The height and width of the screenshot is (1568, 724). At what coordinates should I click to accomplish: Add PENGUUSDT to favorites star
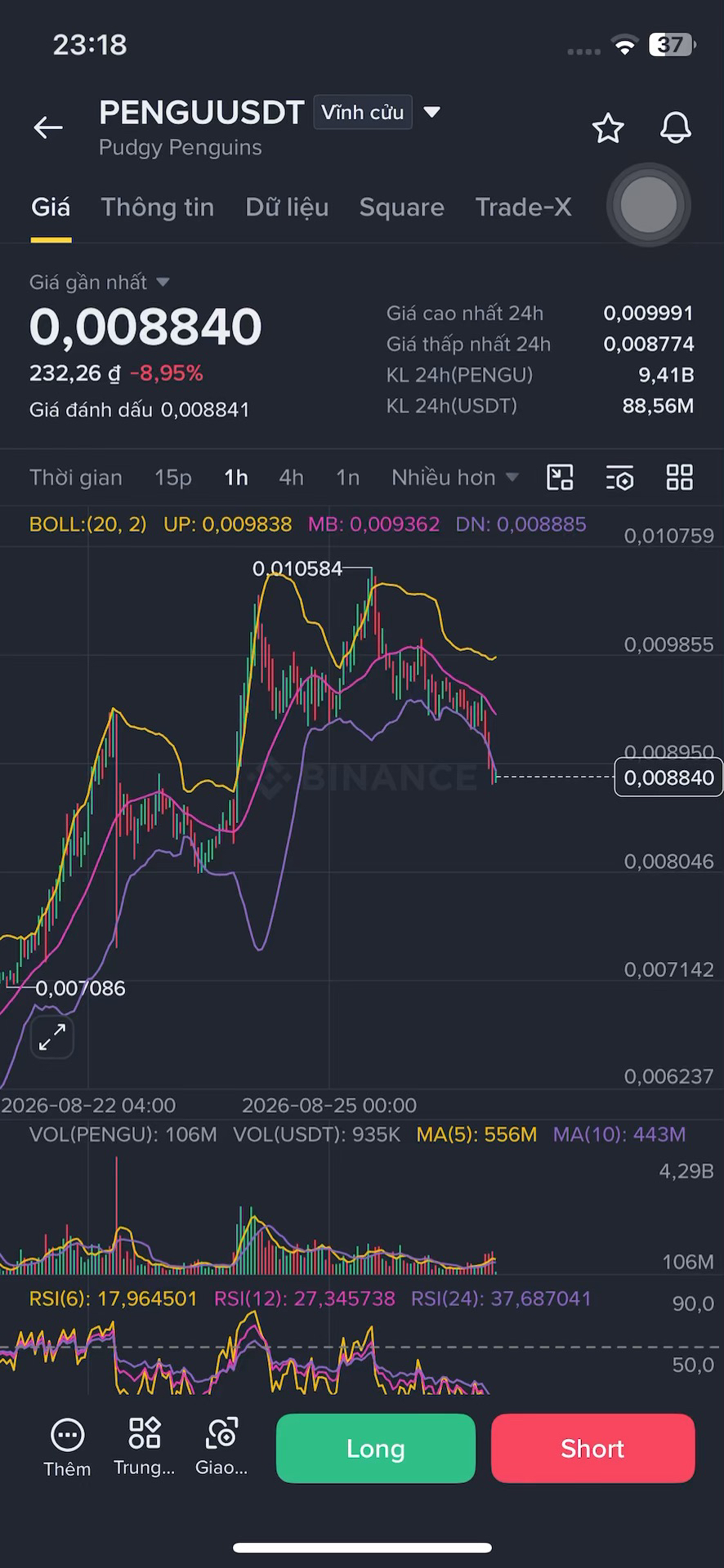pos(608,128)
